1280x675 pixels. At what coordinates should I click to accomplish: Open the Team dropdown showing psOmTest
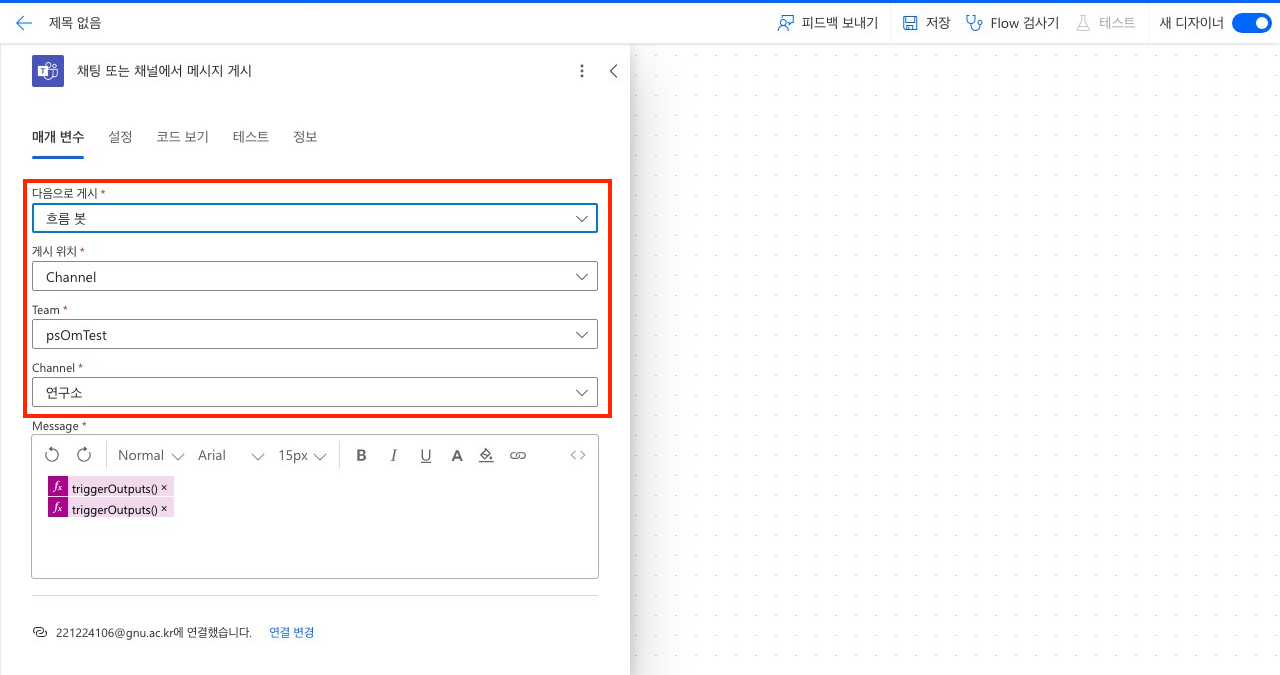click(x=314, y=335)
